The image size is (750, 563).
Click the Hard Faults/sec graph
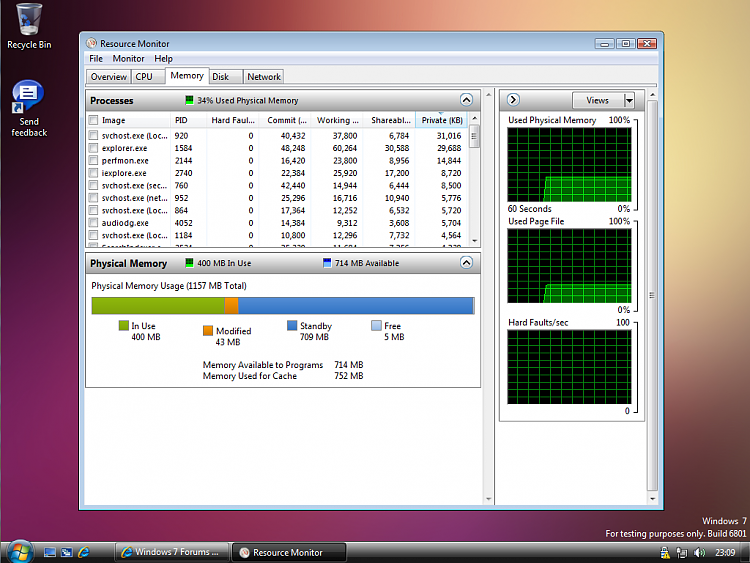[x=569, y=366]
